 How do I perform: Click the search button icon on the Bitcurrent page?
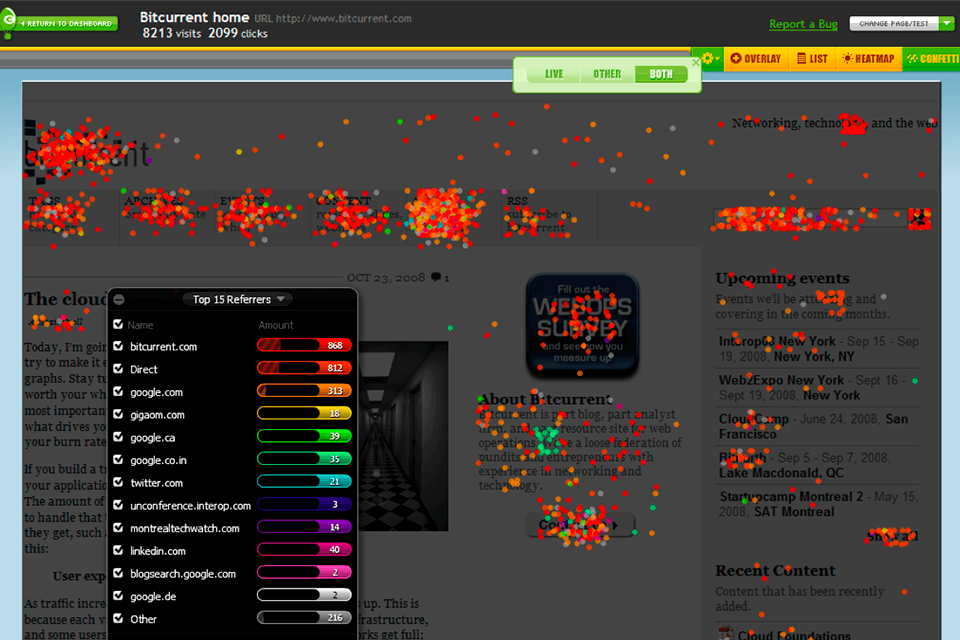920,218
